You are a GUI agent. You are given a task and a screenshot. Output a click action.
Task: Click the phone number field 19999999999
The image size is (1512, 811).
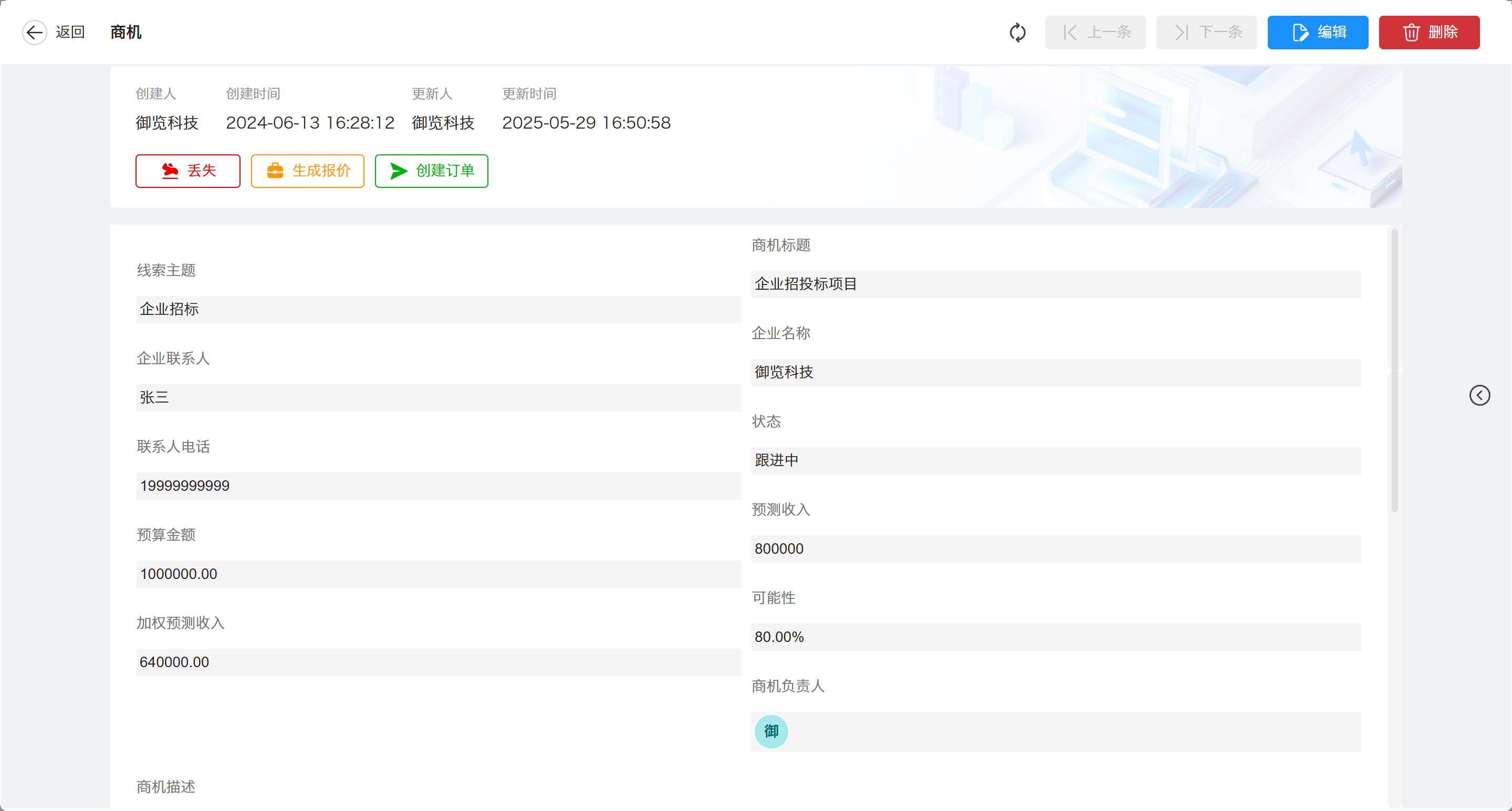coord(438,486)
